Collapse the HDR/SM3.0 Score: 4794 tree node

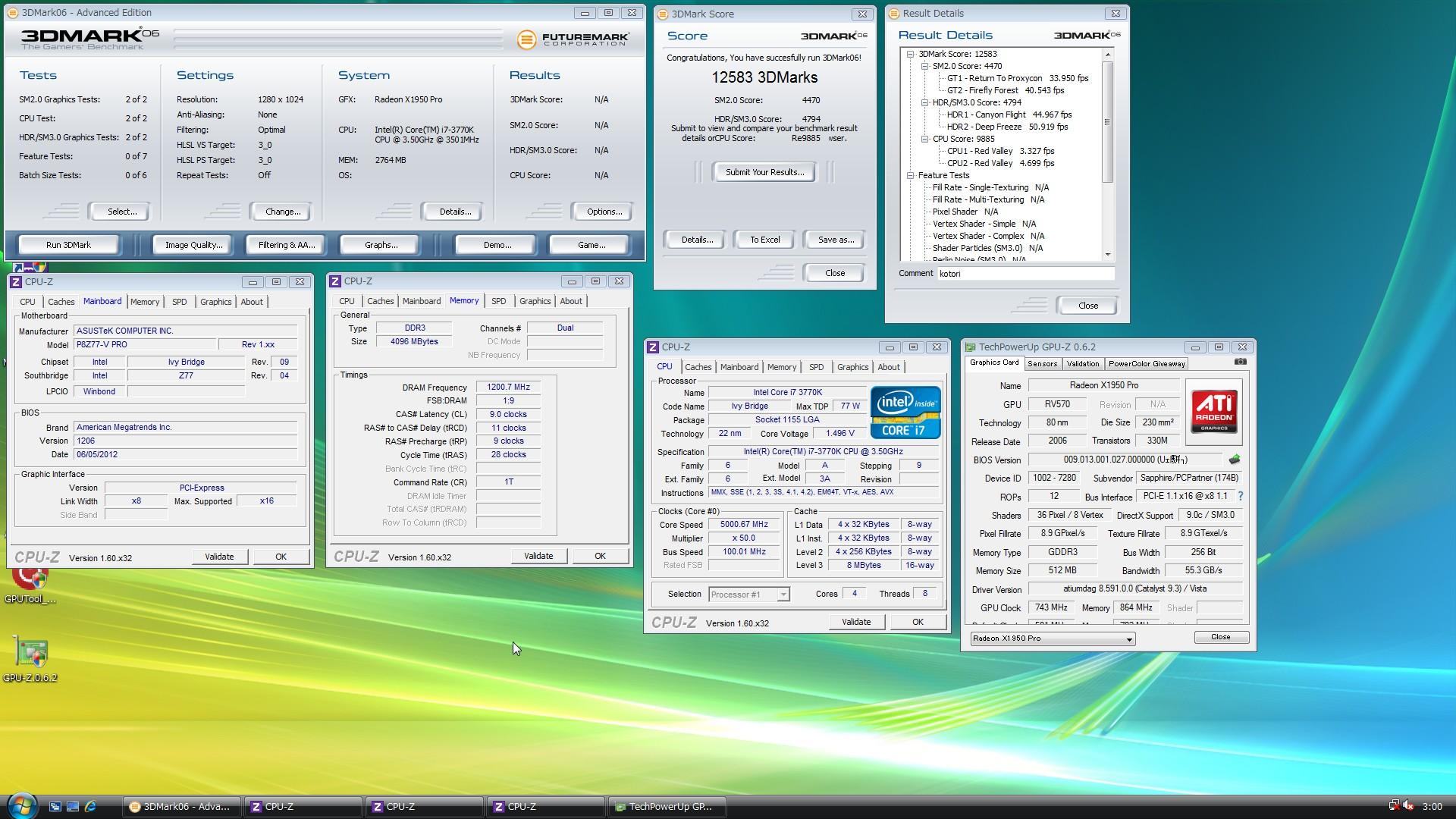click(925, 102)
